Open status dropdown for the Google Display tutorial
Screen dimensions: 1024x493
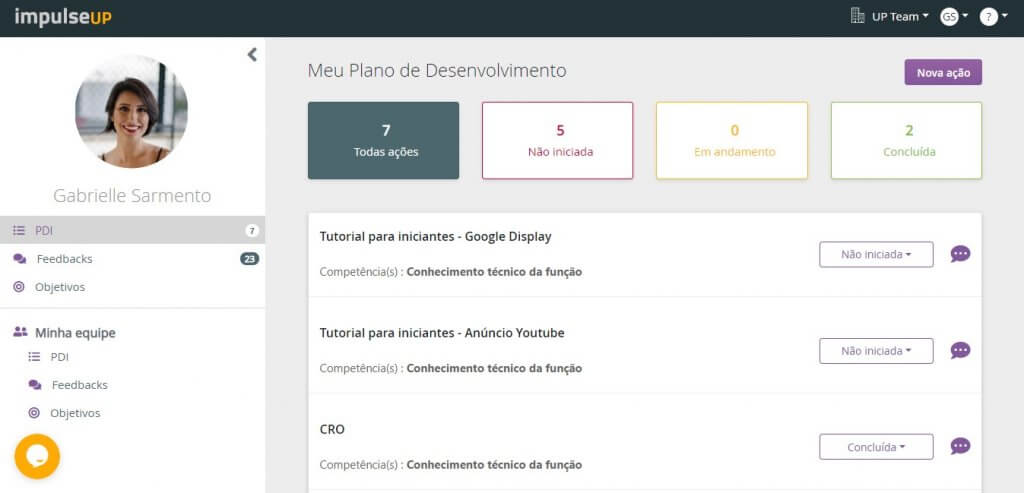[876, 255]
